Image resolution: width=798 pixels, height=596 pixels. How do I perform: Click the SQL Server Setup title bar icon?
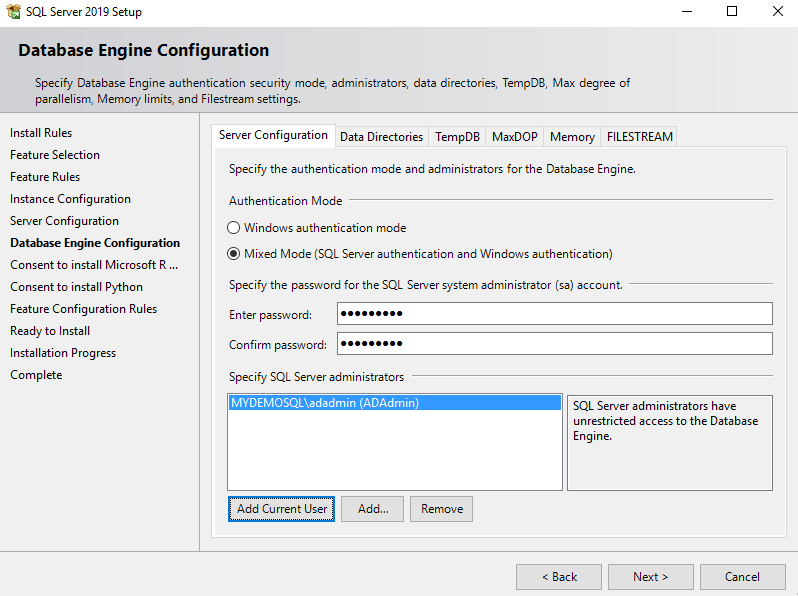(x=13, y=12)
